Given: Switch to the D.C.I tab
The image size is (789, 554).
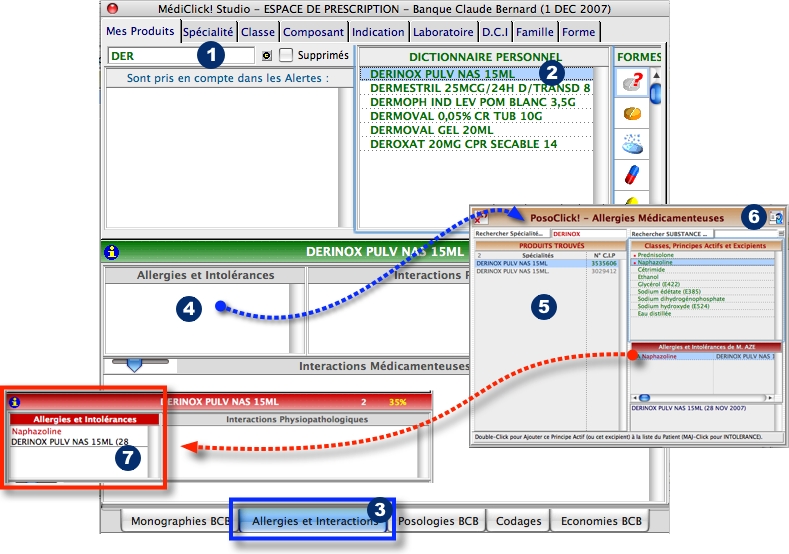Looking at the screenshot, I should [495, 32].
